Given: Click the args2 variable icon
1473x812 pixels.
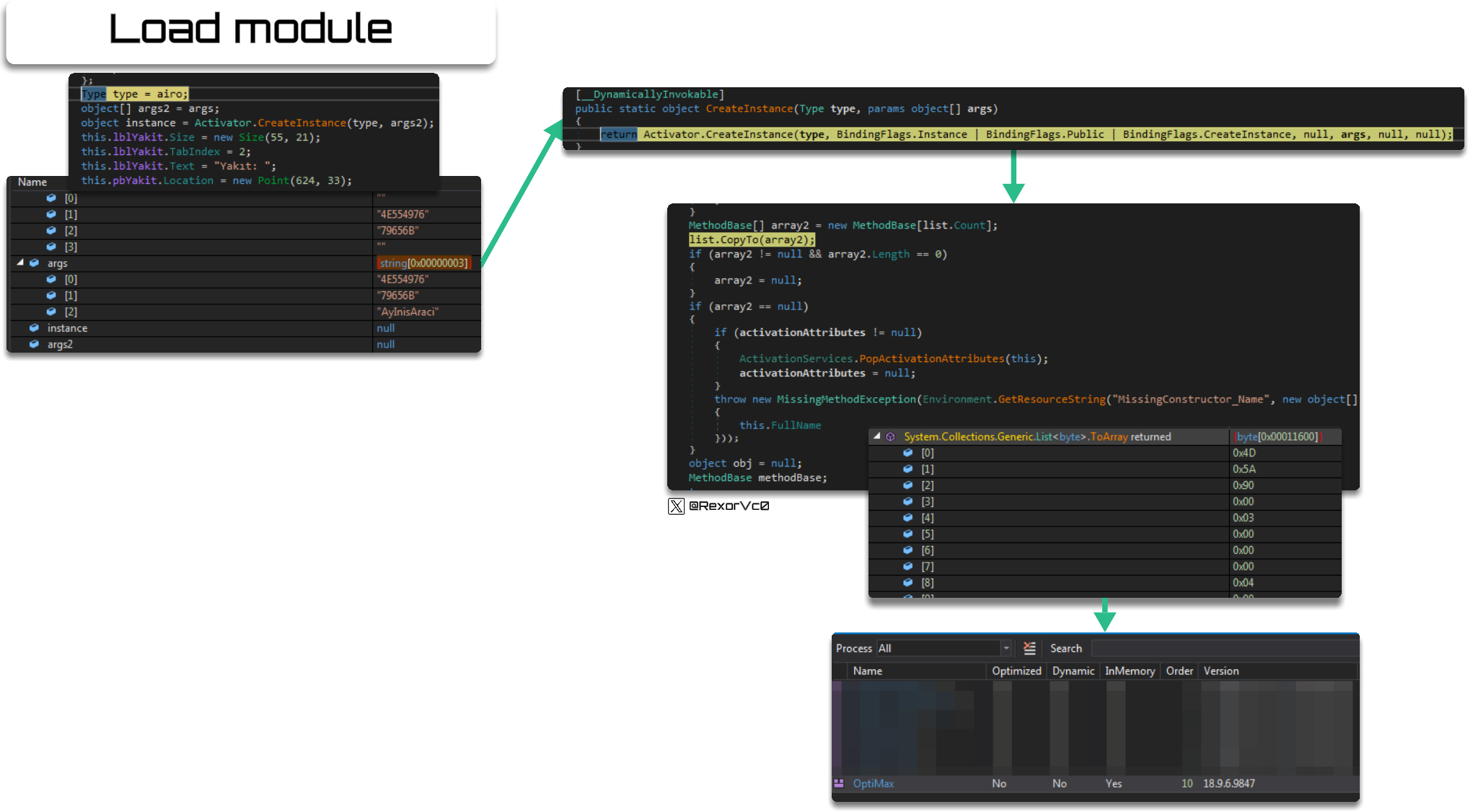Looking at the screenshot, I should (x=34, y=344).
